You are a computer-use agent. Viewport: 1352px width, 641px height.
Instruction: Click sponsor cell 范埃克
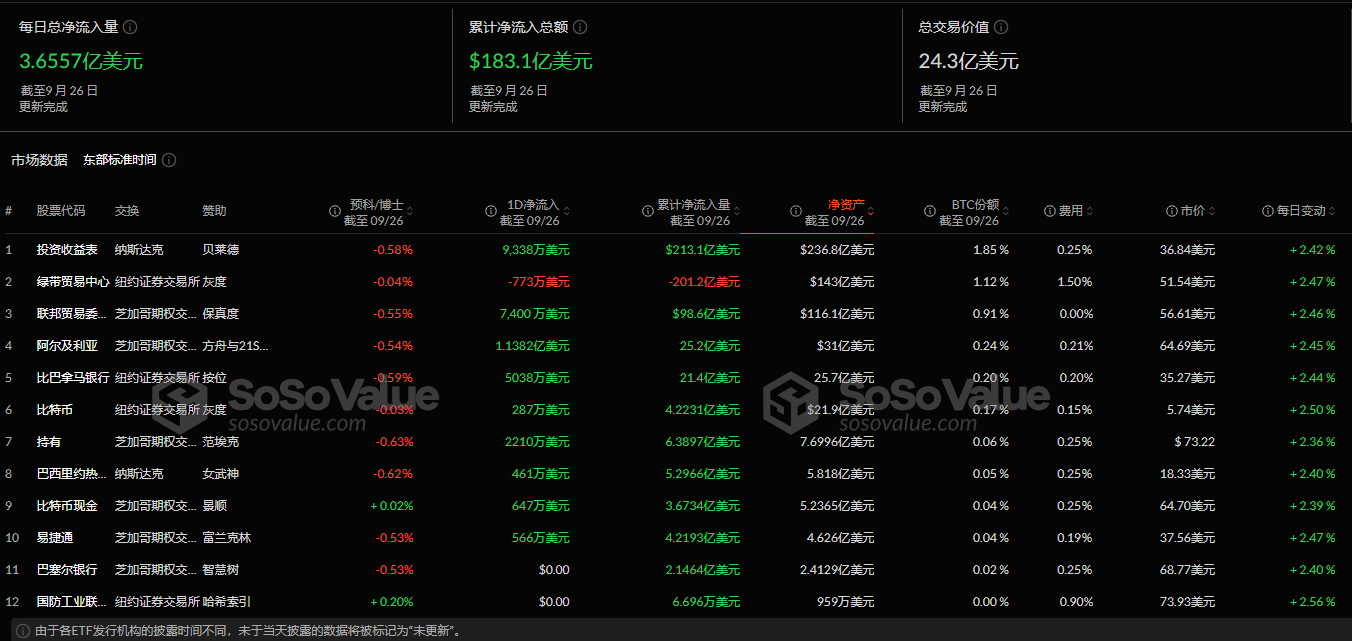click(221, 442)
